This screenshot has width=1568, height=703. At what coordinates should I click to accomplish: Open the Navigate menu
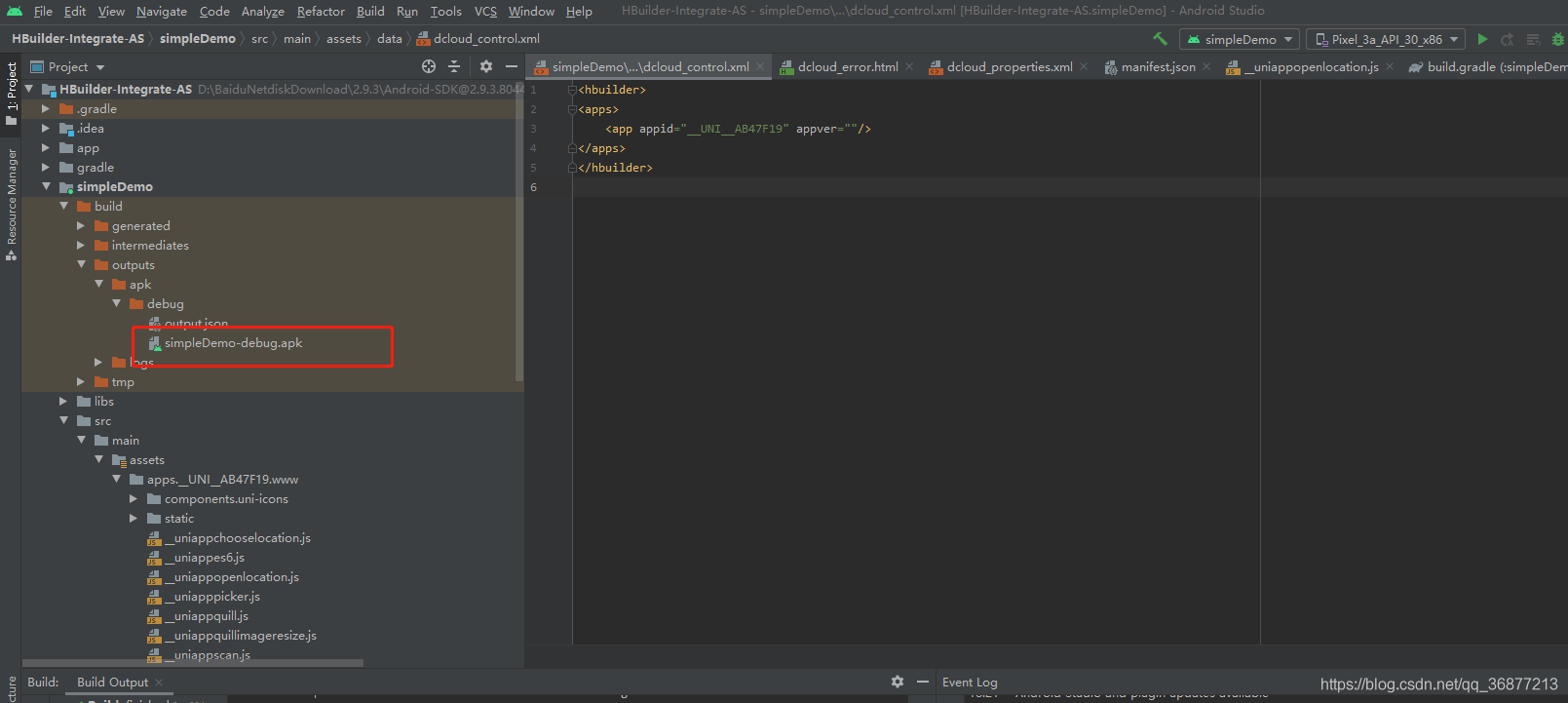[x=162, y=12]
